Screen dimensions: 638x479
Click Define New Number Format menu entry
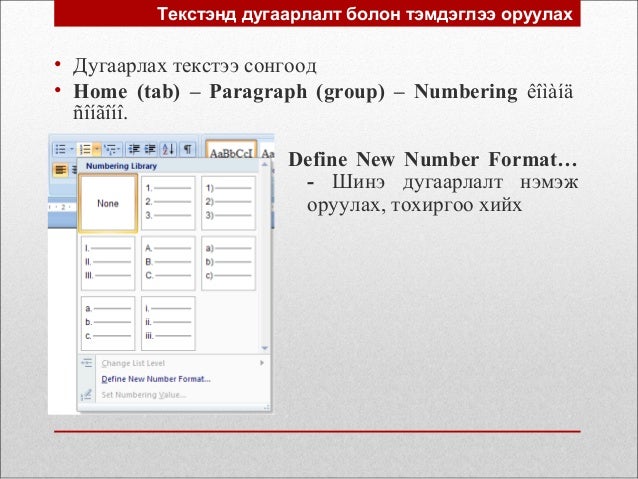(174, 379)
